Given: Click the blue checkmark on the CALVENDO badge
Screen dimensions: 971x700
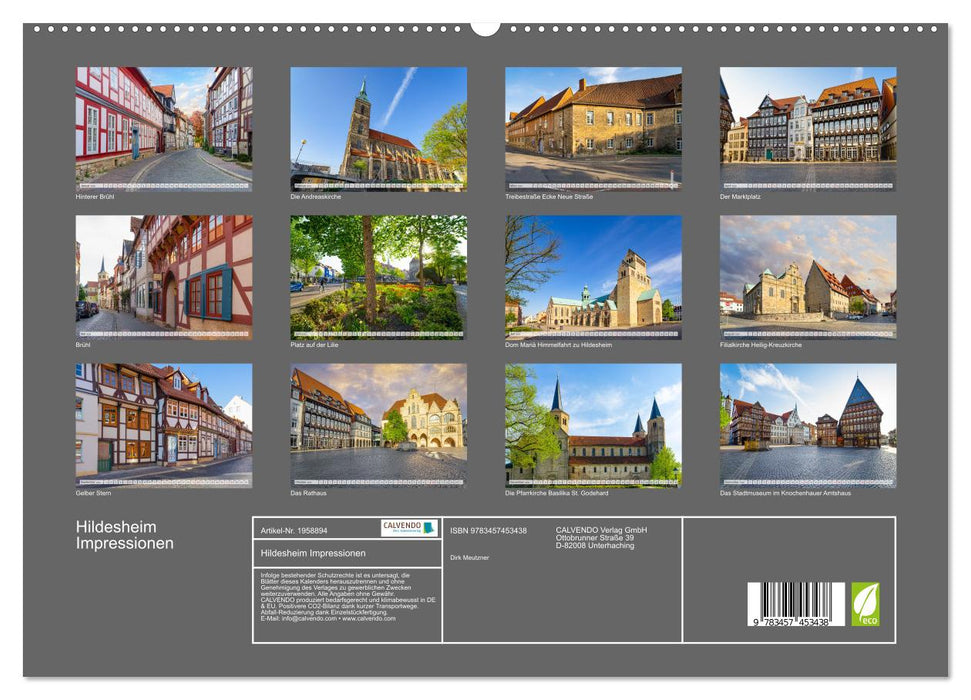Looking at the screenshot, I should click(x=427, y=527).
